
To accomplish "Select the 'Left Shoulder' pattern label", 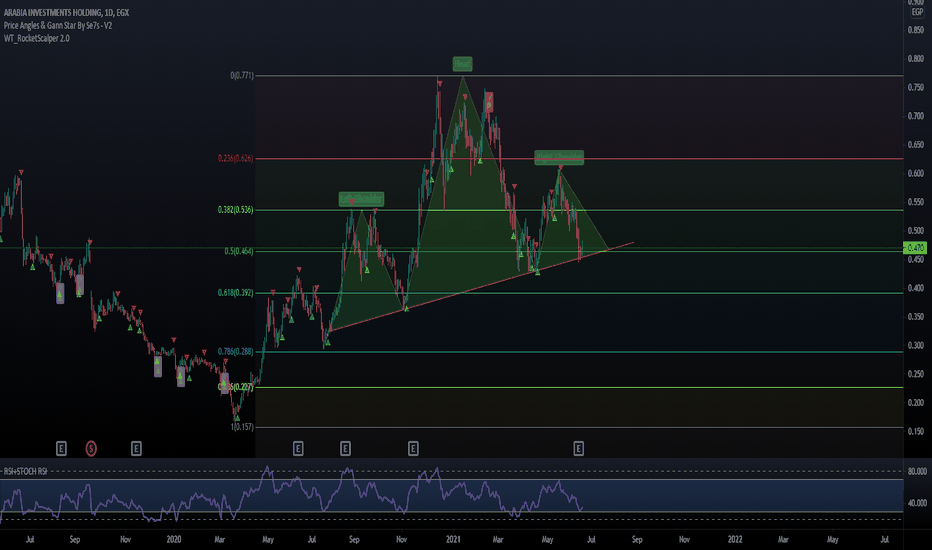I will (x=361, y=199).
